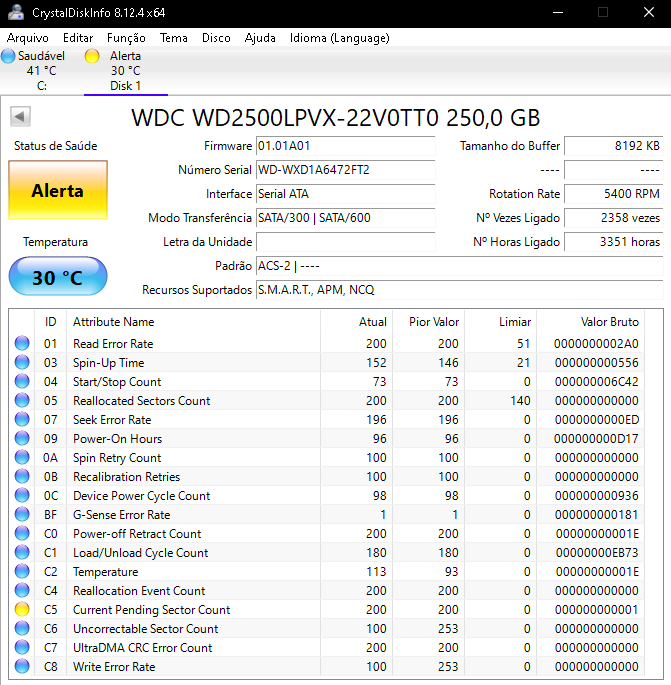The height and width of the screenshot is (685, 671).
Task: Minimize the CrystalDiskInfo window
Action: pyautogui.click(x=557, y=12)
